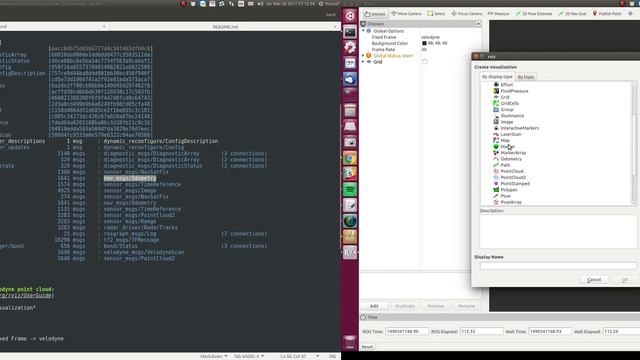The image size is (640, 360).
Task: Click the Display Name input field
Action: tap(558, 266)
